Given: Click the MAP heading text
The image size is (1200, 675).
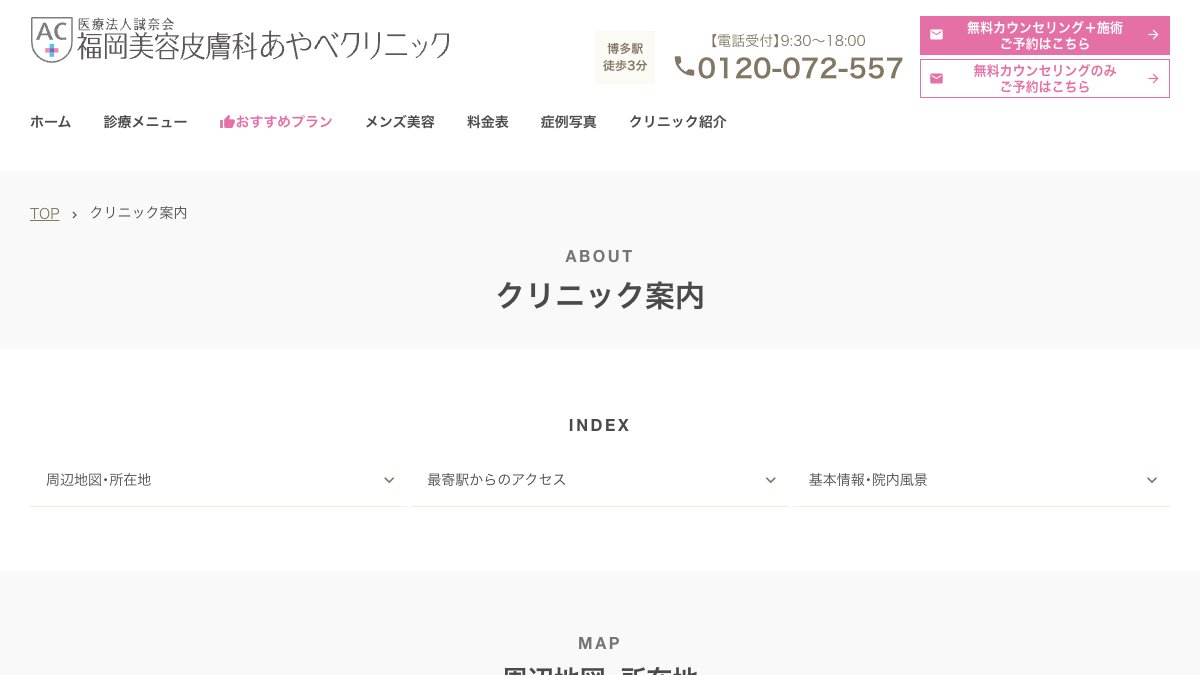Looking at the screenshot, I should [x=600, y=643].
